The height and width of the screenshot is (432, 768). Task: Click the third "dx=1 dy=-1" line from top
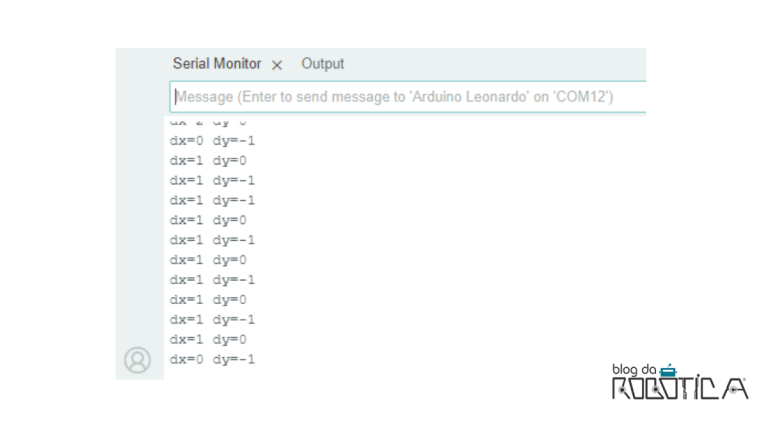(x=212, y=240)
